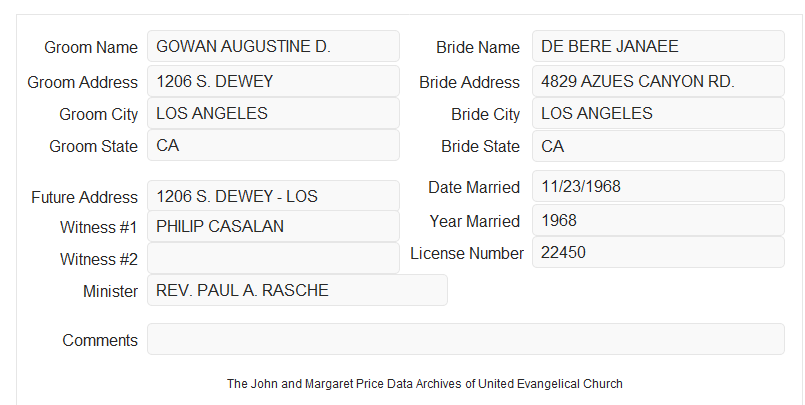This screenshot has height=405, width=805.
Task: Click the Bride Name field
Action: 658,46
